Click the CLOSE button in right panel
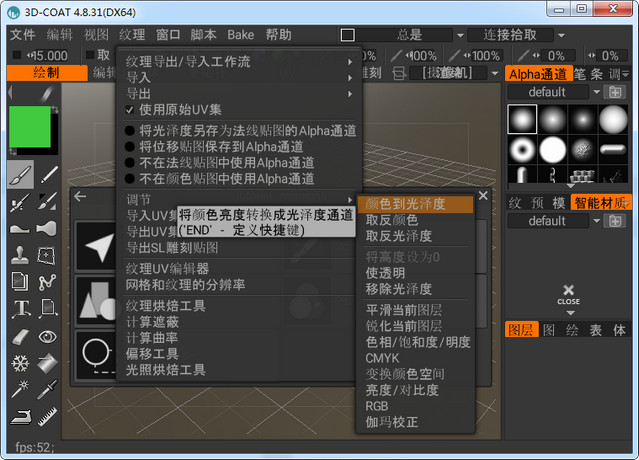This screenshot has height=460, width=639. tap(568, 294)
